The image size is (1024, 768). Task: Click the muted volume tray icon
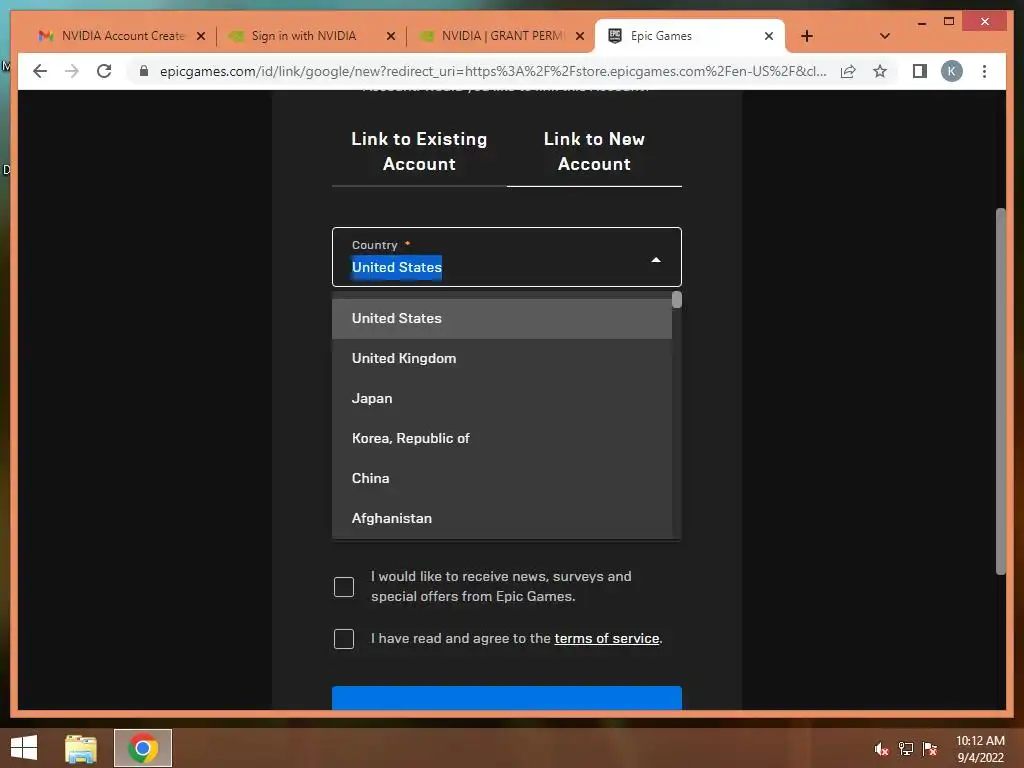coord(882,749)
